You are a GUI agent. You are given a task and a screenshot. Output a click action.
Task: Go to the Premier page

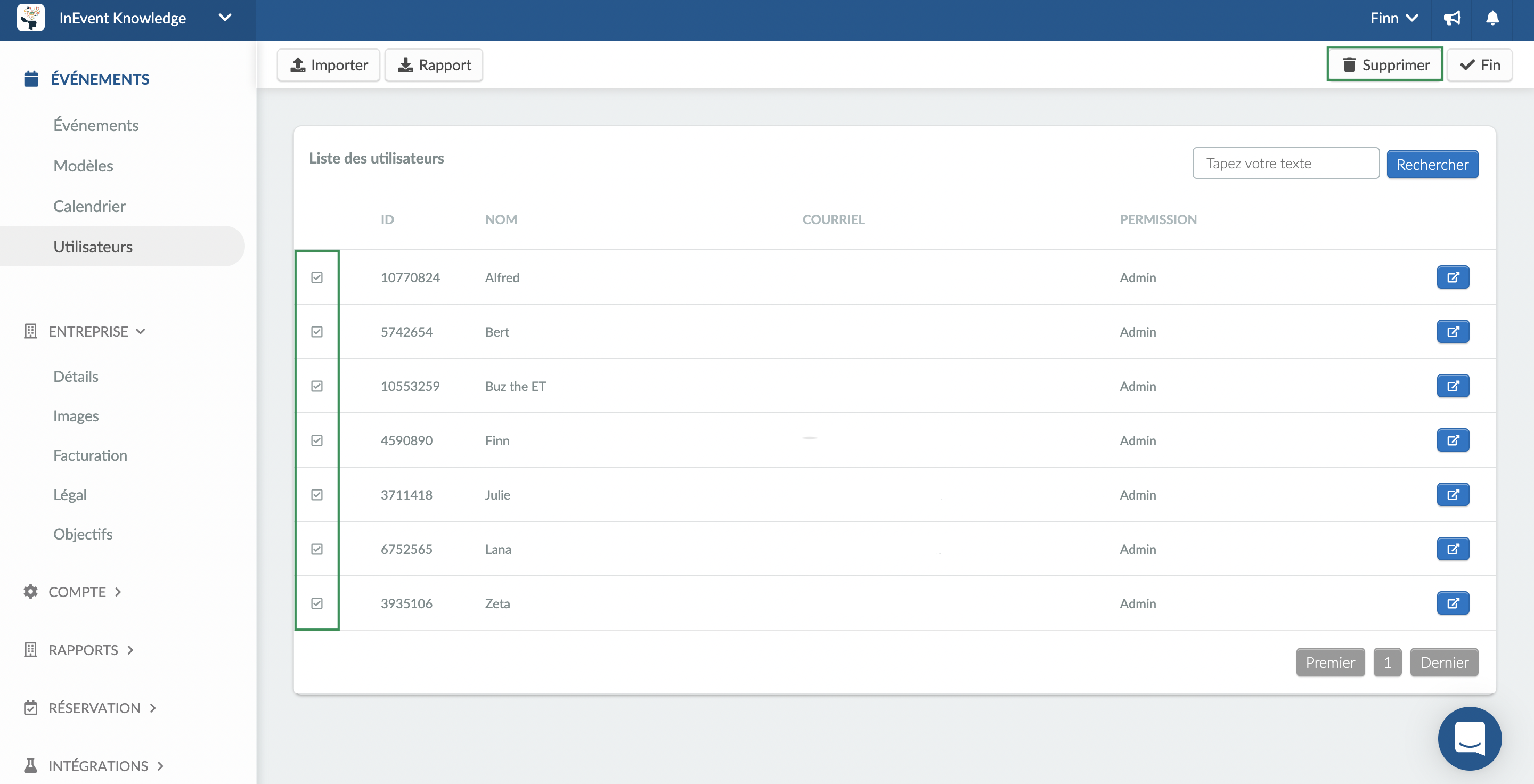coord(1331,662)
